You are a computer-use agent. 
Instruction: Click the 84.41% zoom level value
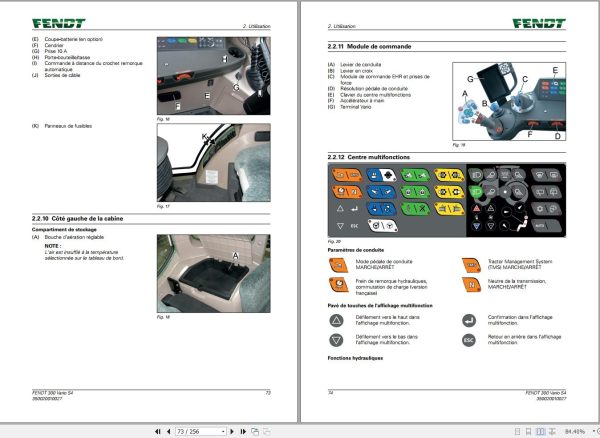(x=575, y=431)
